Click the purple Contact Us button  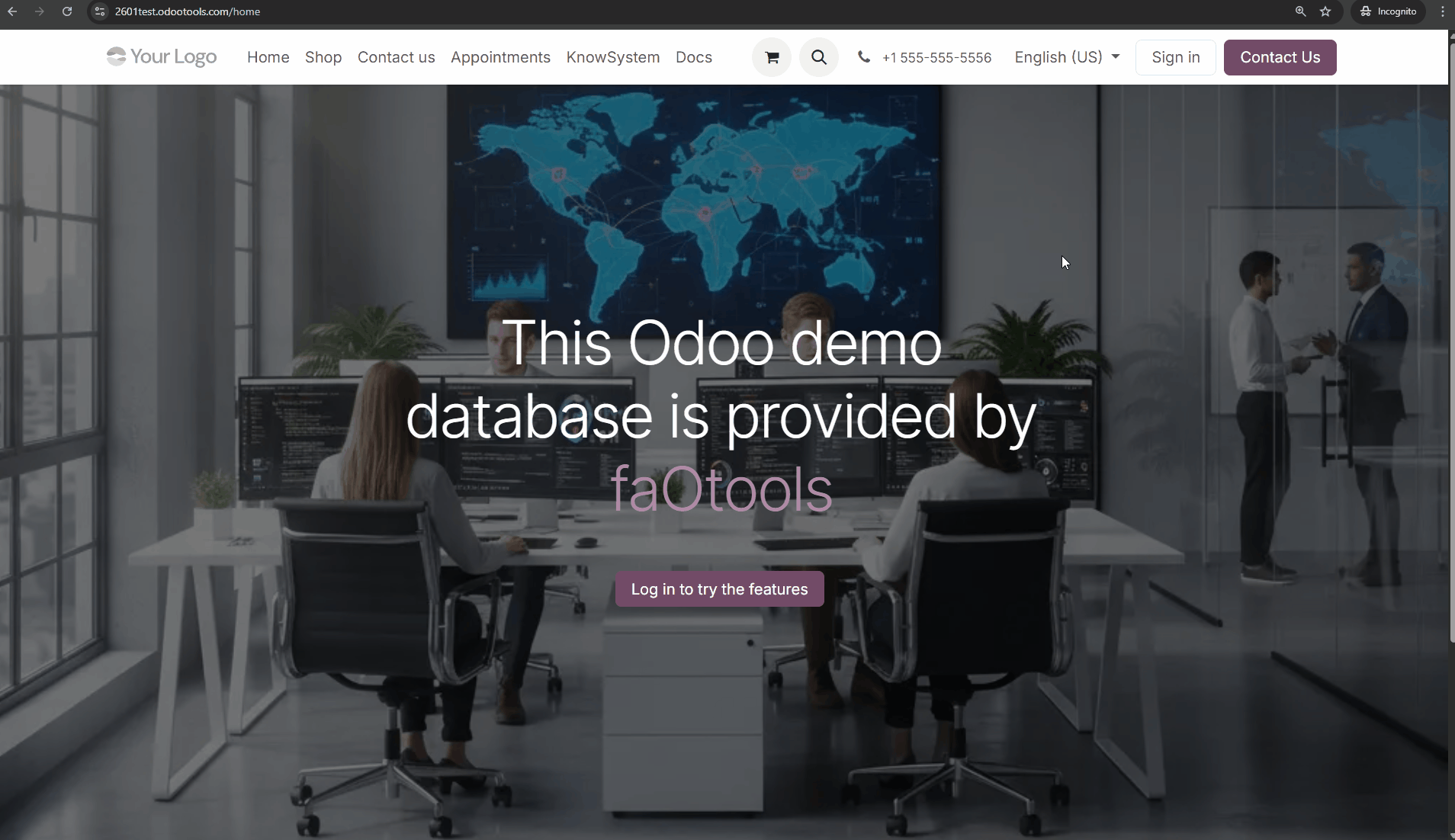pos(1280,57)
